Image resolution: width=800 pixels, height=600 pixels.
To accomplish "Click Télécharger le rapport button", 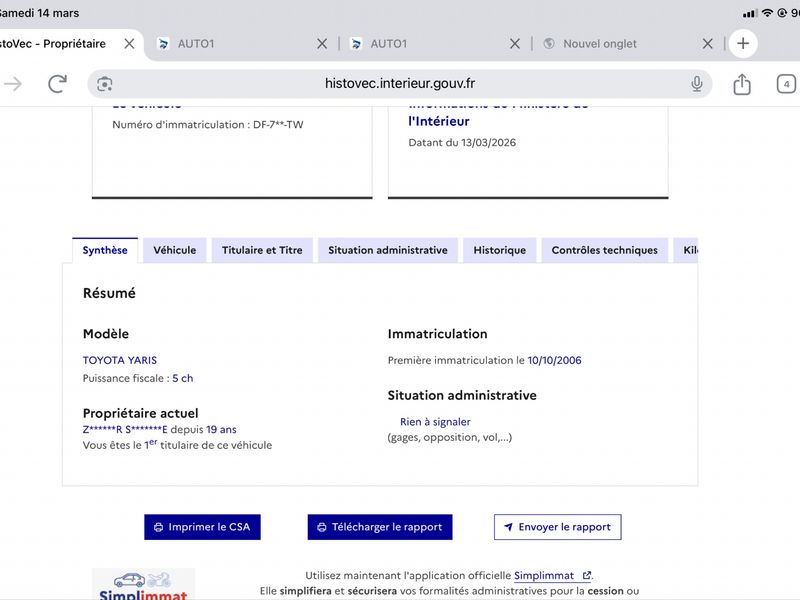I will (380, 527).
